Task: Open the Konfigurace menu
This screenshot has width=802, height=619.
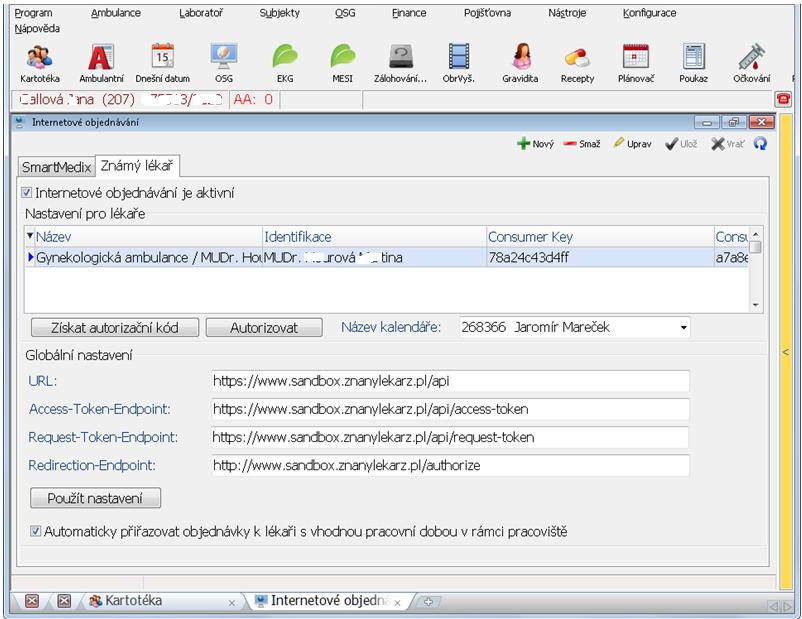Action: 650,13
